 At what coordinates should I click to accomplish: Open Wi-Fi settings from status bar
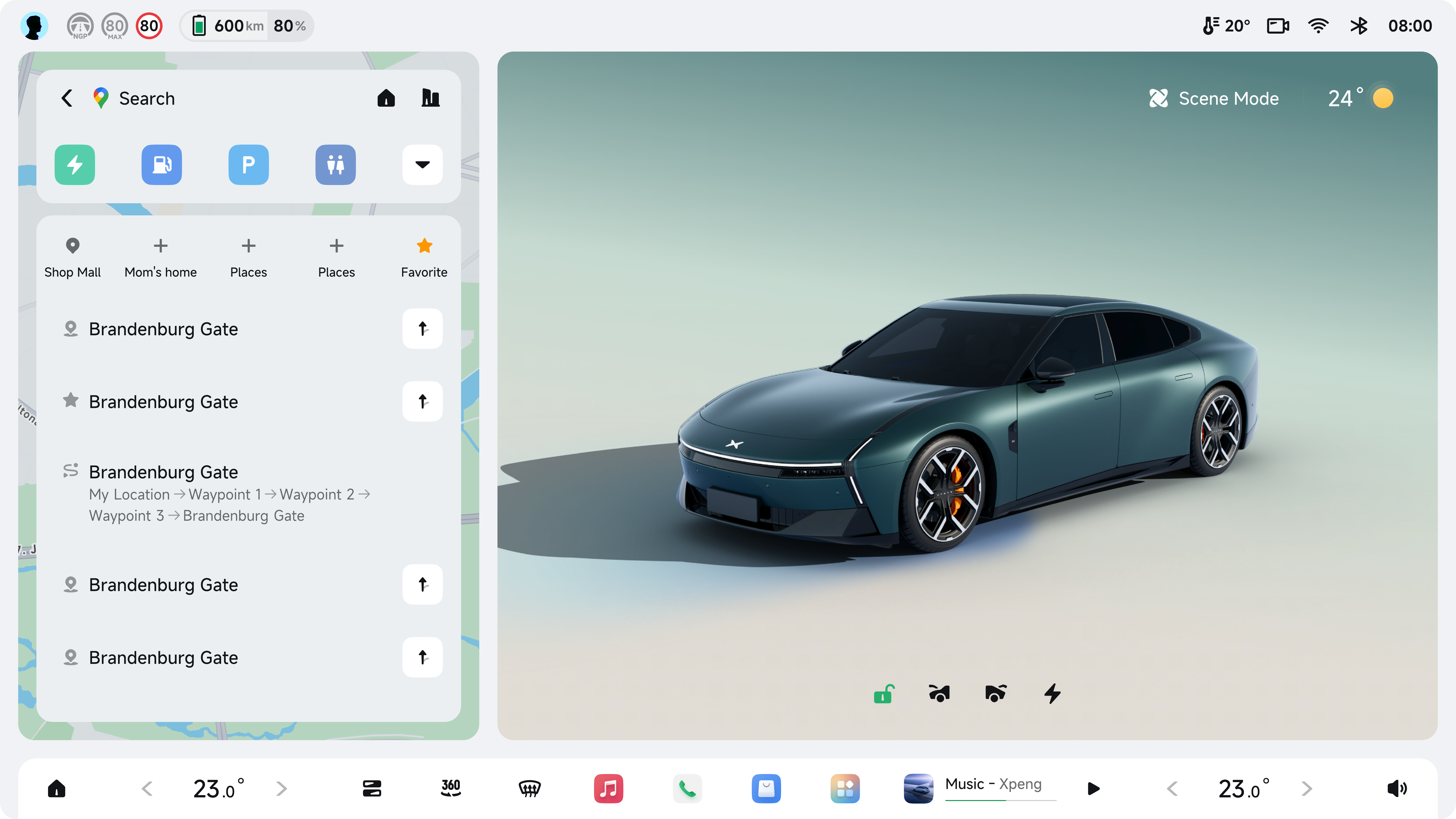click(1318, 26)
